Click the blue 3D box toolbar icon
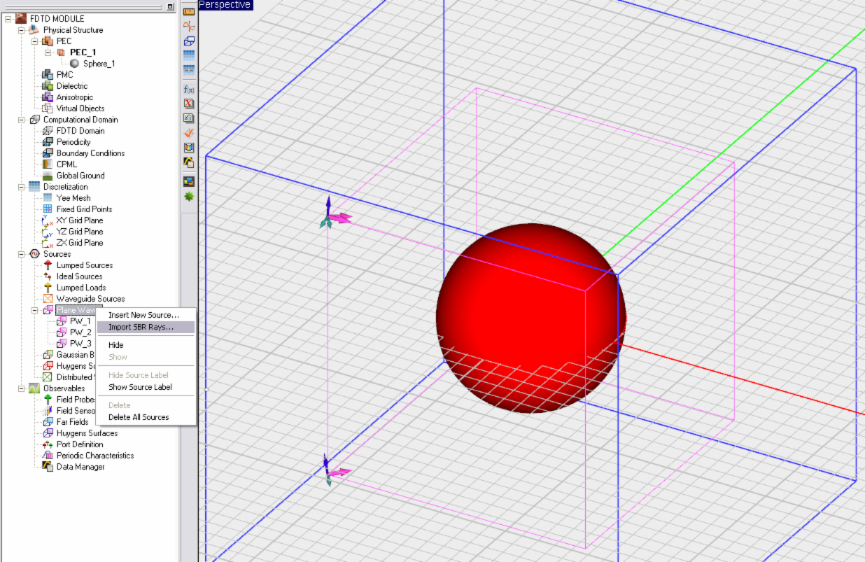865x562 pixels. click(x=188, y=41)
